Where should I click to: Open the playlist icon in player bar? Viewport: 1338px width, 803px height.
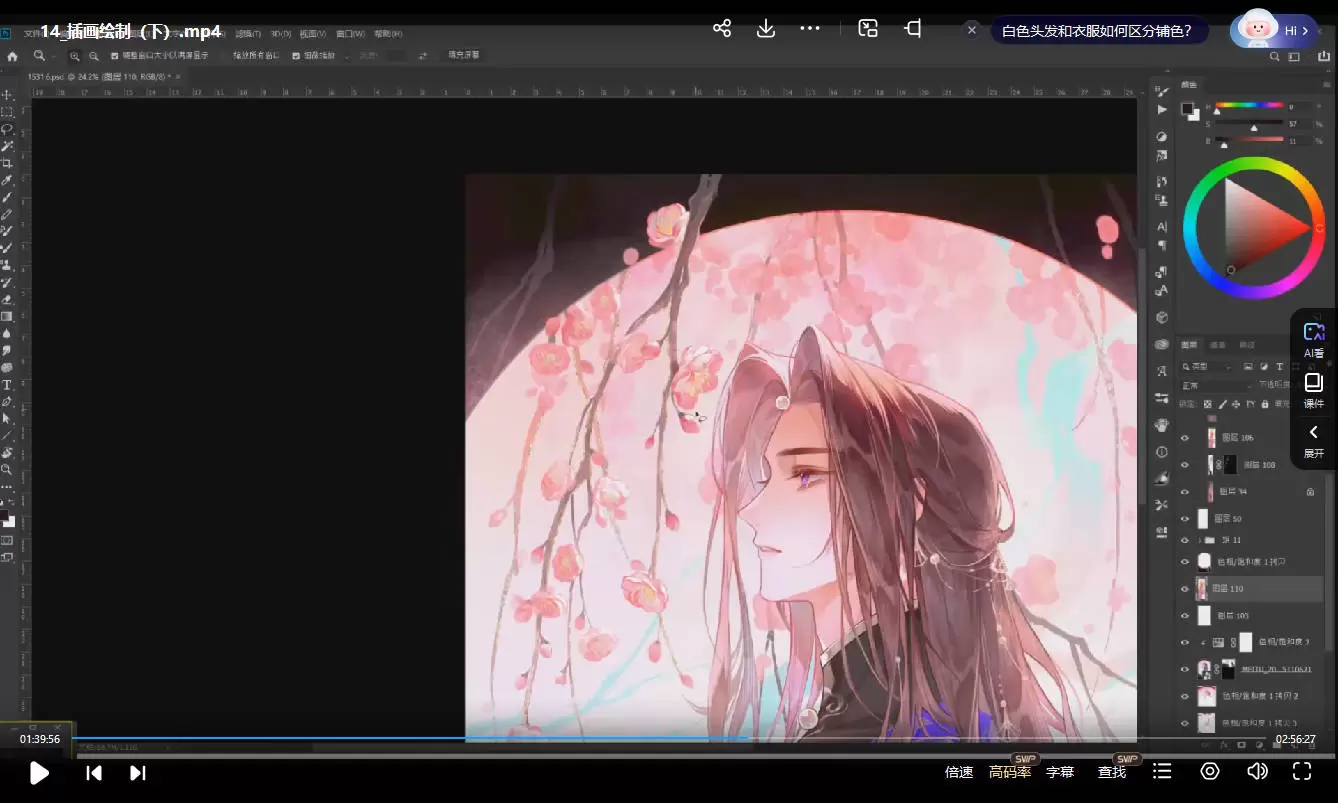pos(1162,771)
